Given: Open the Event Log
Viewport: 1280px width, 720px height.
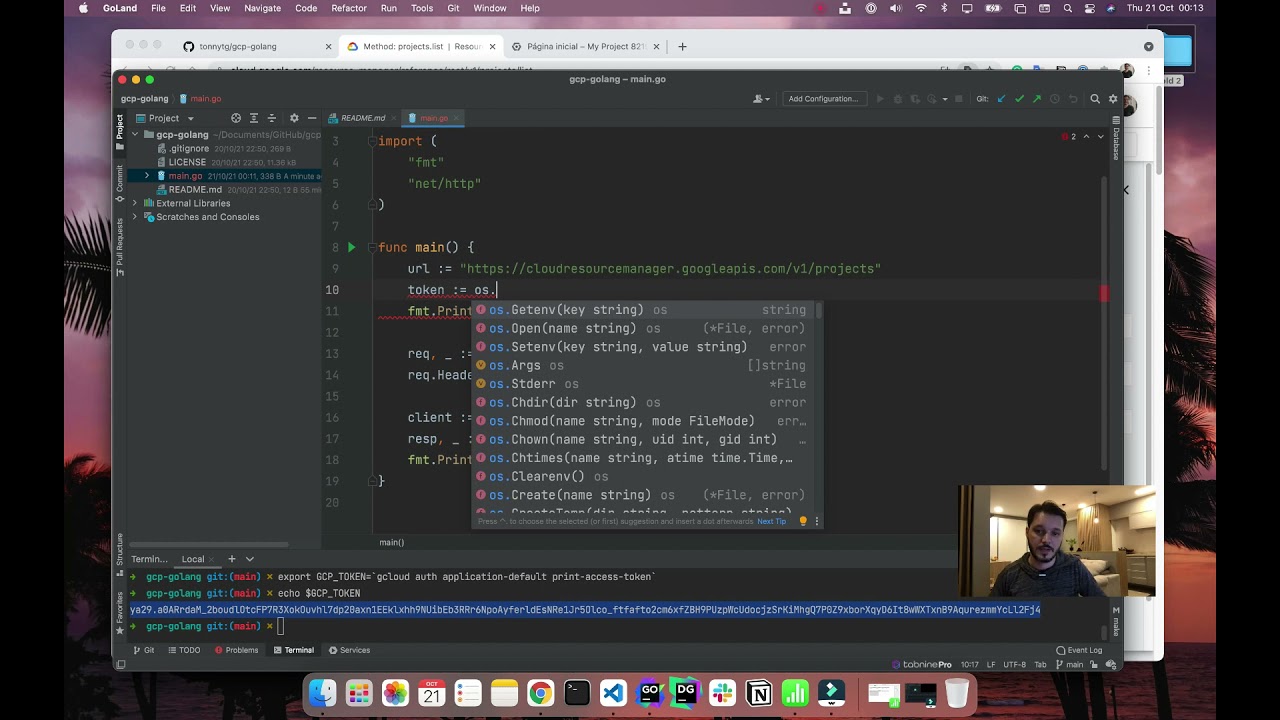Looking at the screenshot, I should pyautogui.click(x=1079, y=650).
